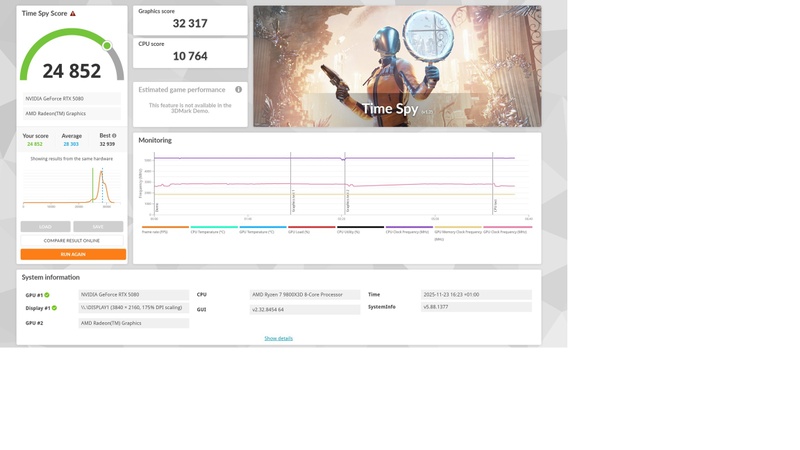Toggle the GPU Temperature legend swatch
Viewport: 800px width, 450px height.
263,227
